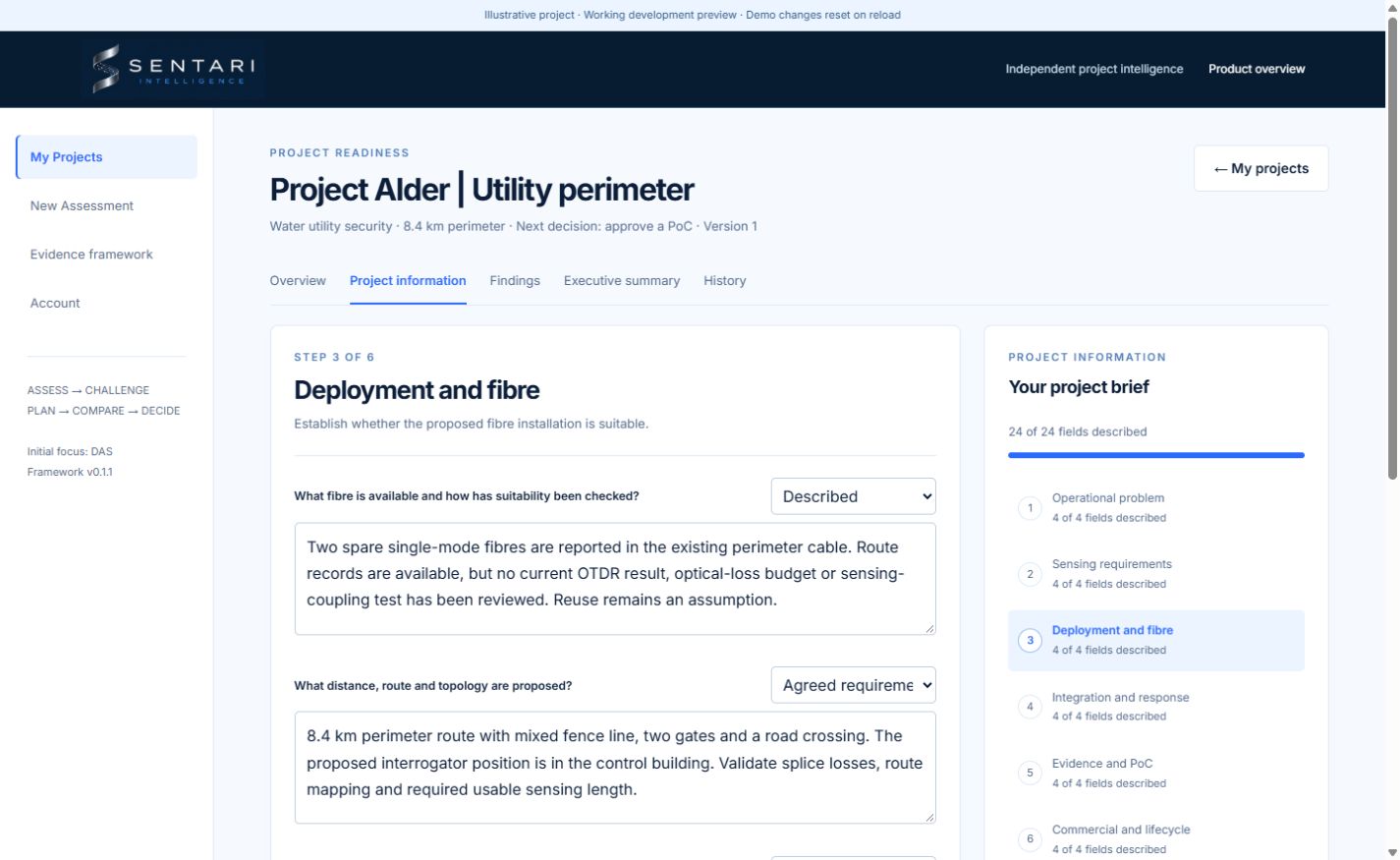Image resolution: width=1400 pixels, height=860 pixels.
Task: Open the History tab
Action: click(725, 281)
